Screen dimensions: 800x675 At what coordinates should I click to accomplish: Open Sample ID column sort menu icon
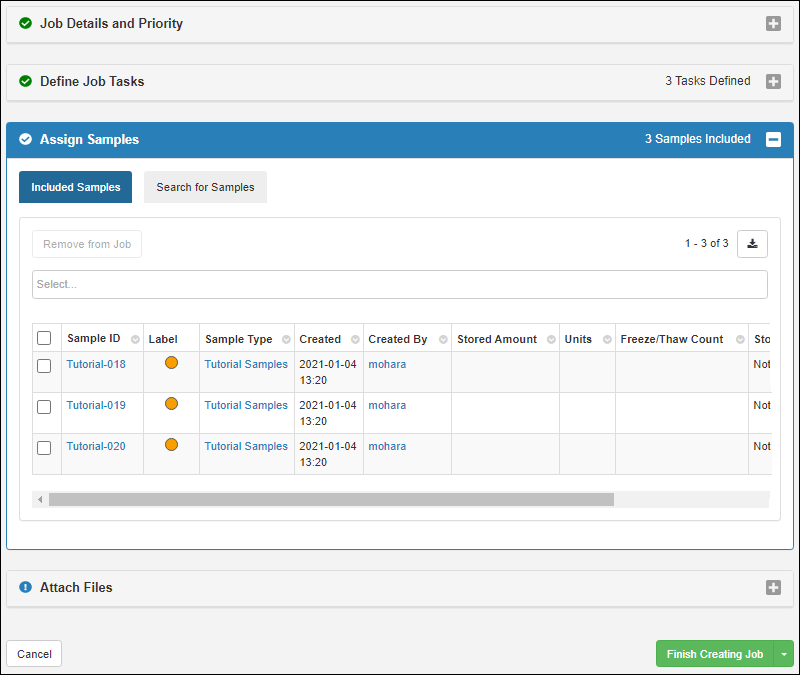[133, 340]
